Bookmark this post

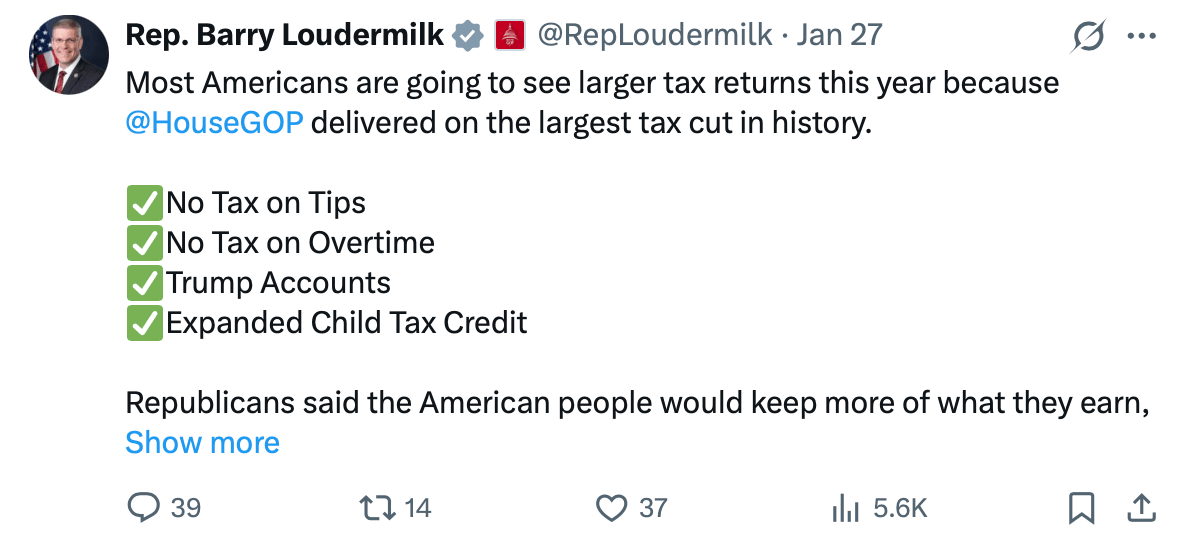tap(1081, 508)
